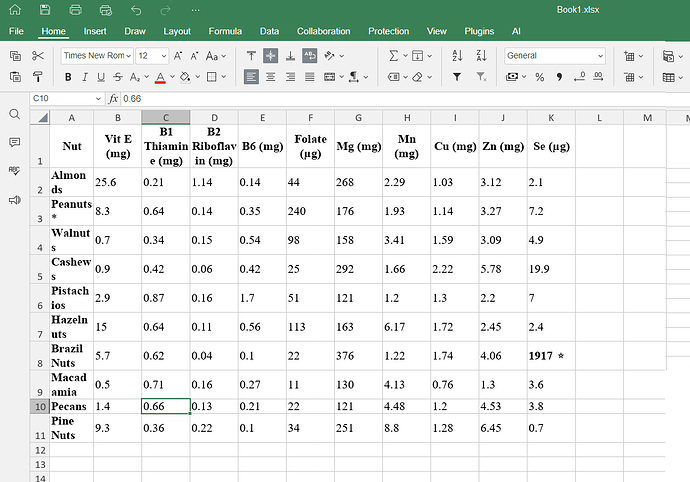Switch to the Layout tab

coord(177,31)
